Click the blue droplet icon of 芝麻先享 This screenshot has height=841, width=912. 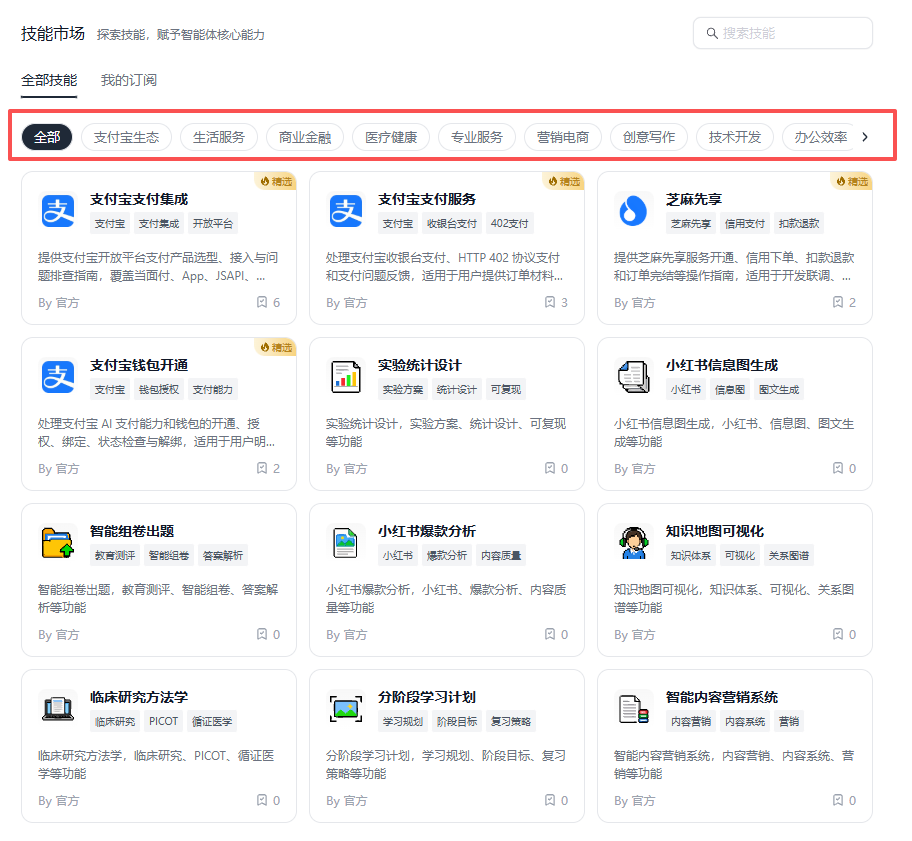634,210
